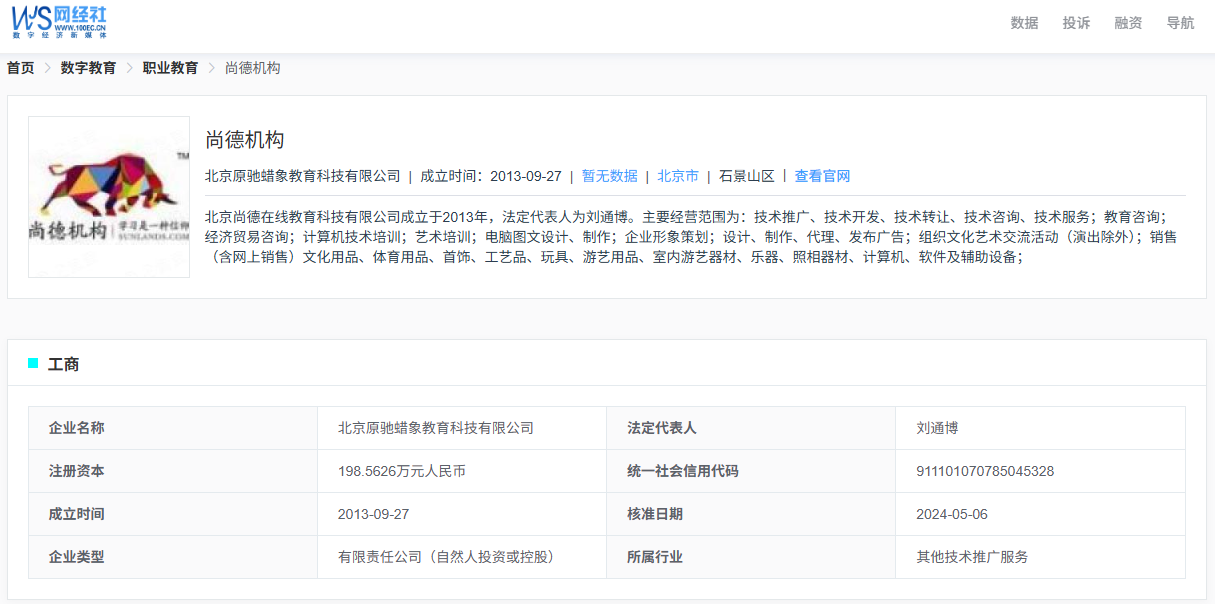Select the 企业名称 label cell
Image resolution: width=1215 pixels, height=604 pixels.
pyautogui.click(x=173, y=428)
